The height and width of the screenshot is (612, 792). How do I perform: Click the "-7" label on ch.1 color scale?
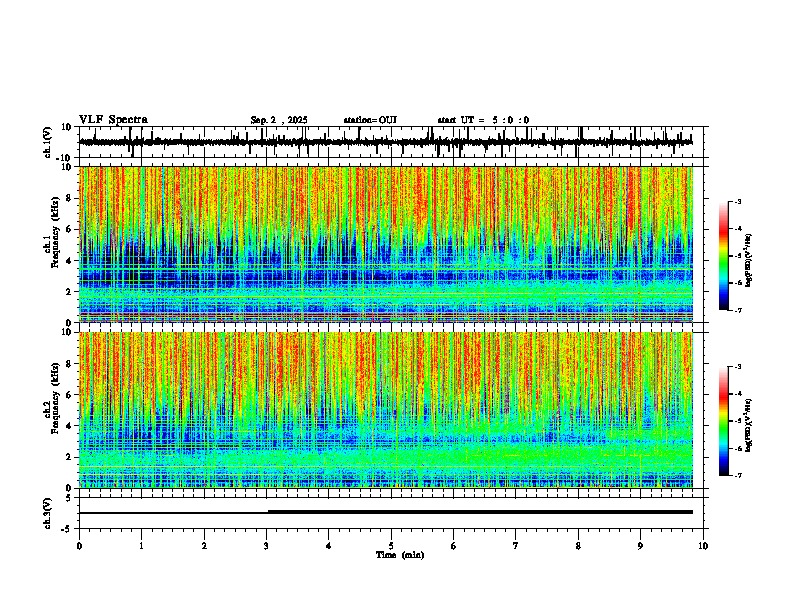(738, 311)
